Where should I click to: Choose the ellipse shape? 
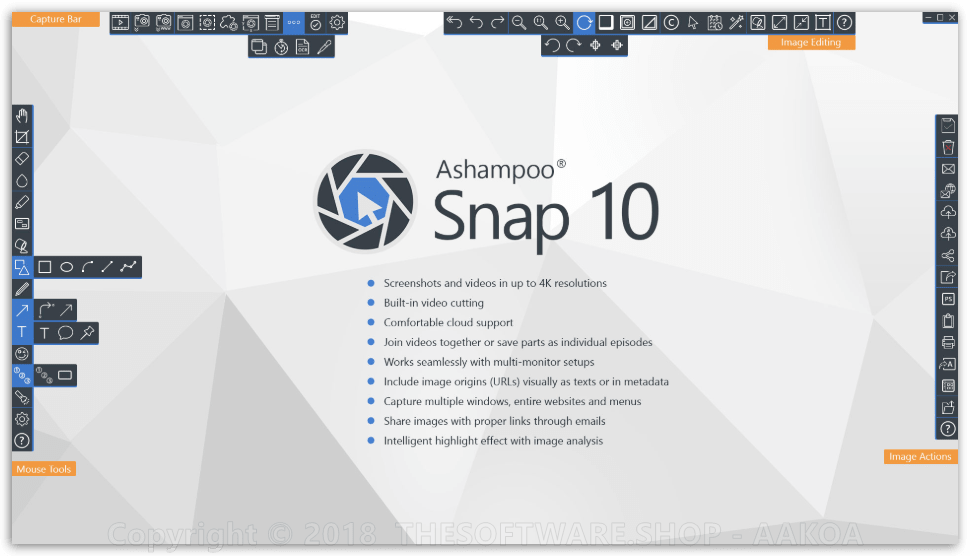click(66, 267)
